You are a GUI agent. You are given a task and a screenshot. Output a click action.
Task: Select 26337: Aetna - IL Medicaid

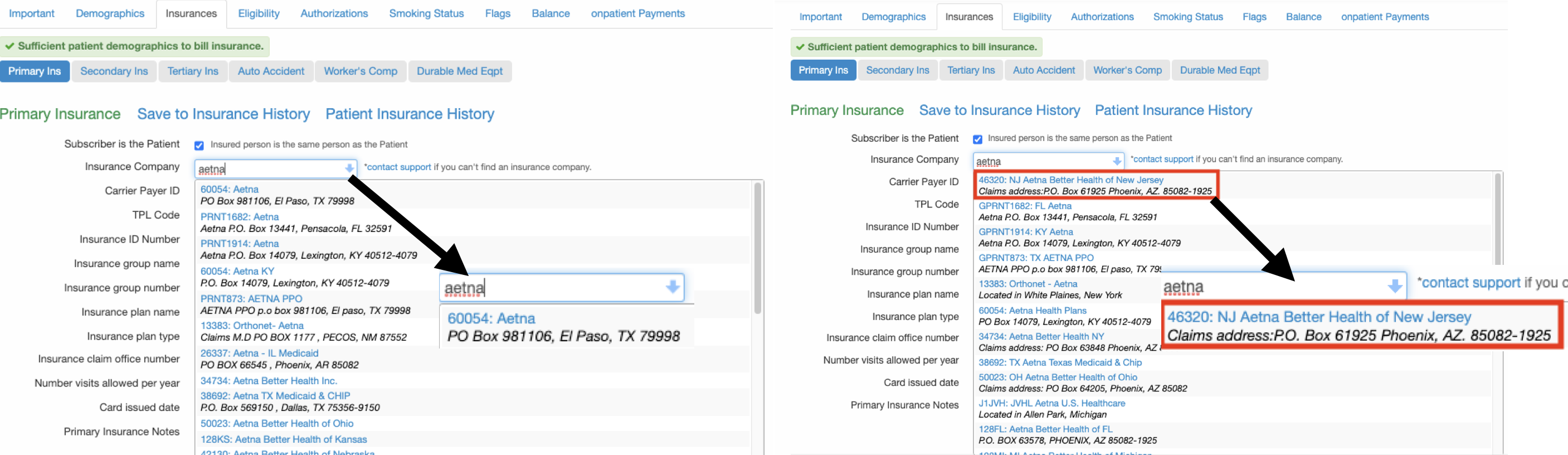point(475,359)
